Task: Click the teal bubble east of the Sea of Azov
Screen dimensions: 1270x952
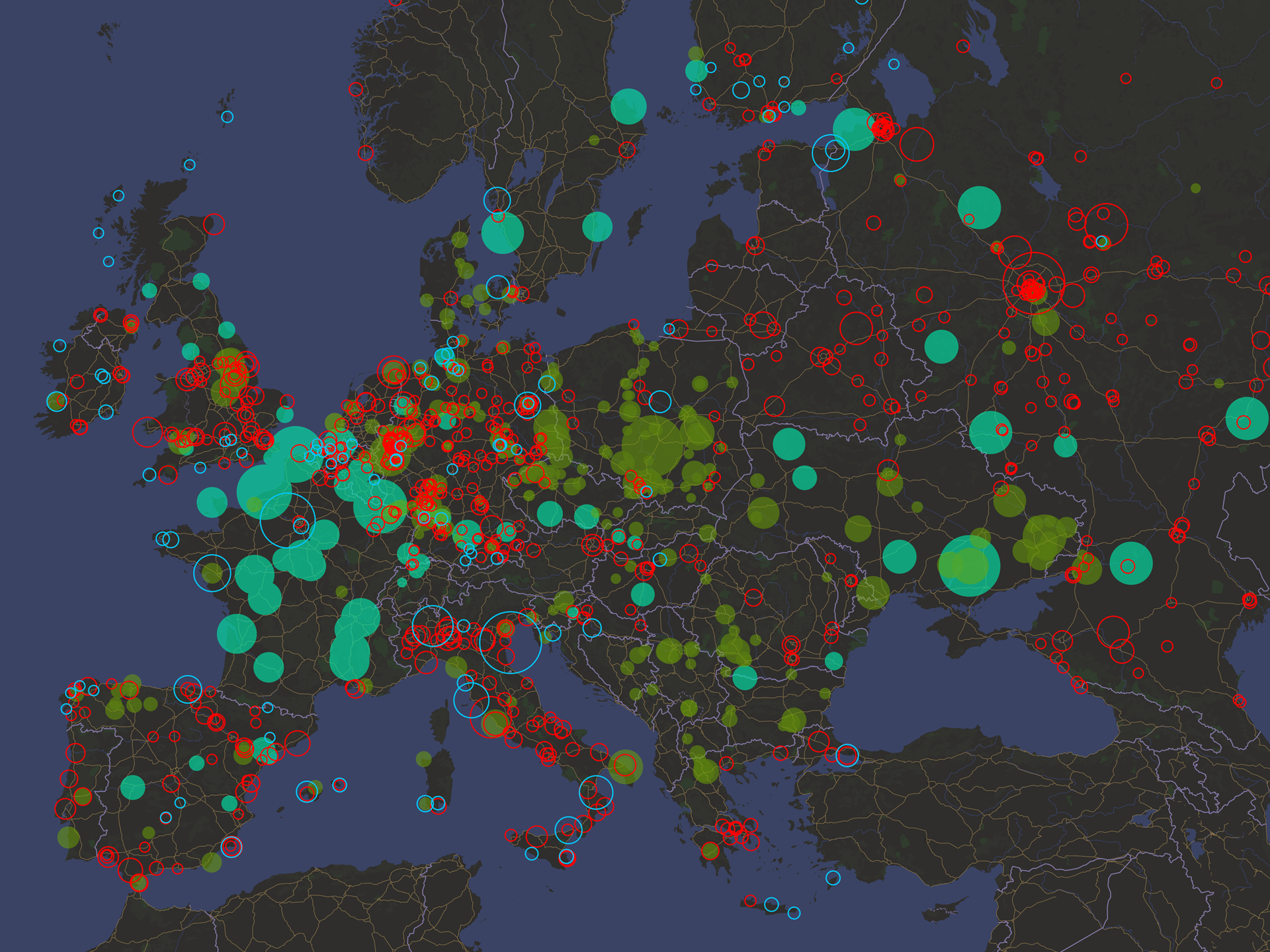Action: tap(1131, 563)
